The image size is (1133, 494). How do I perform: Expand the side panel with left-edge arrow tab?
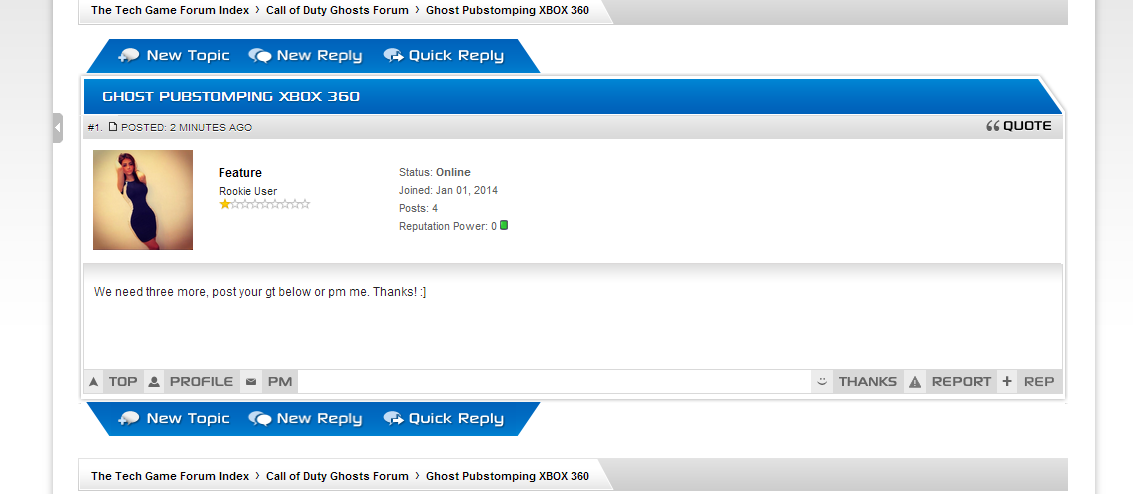point(58,128)
